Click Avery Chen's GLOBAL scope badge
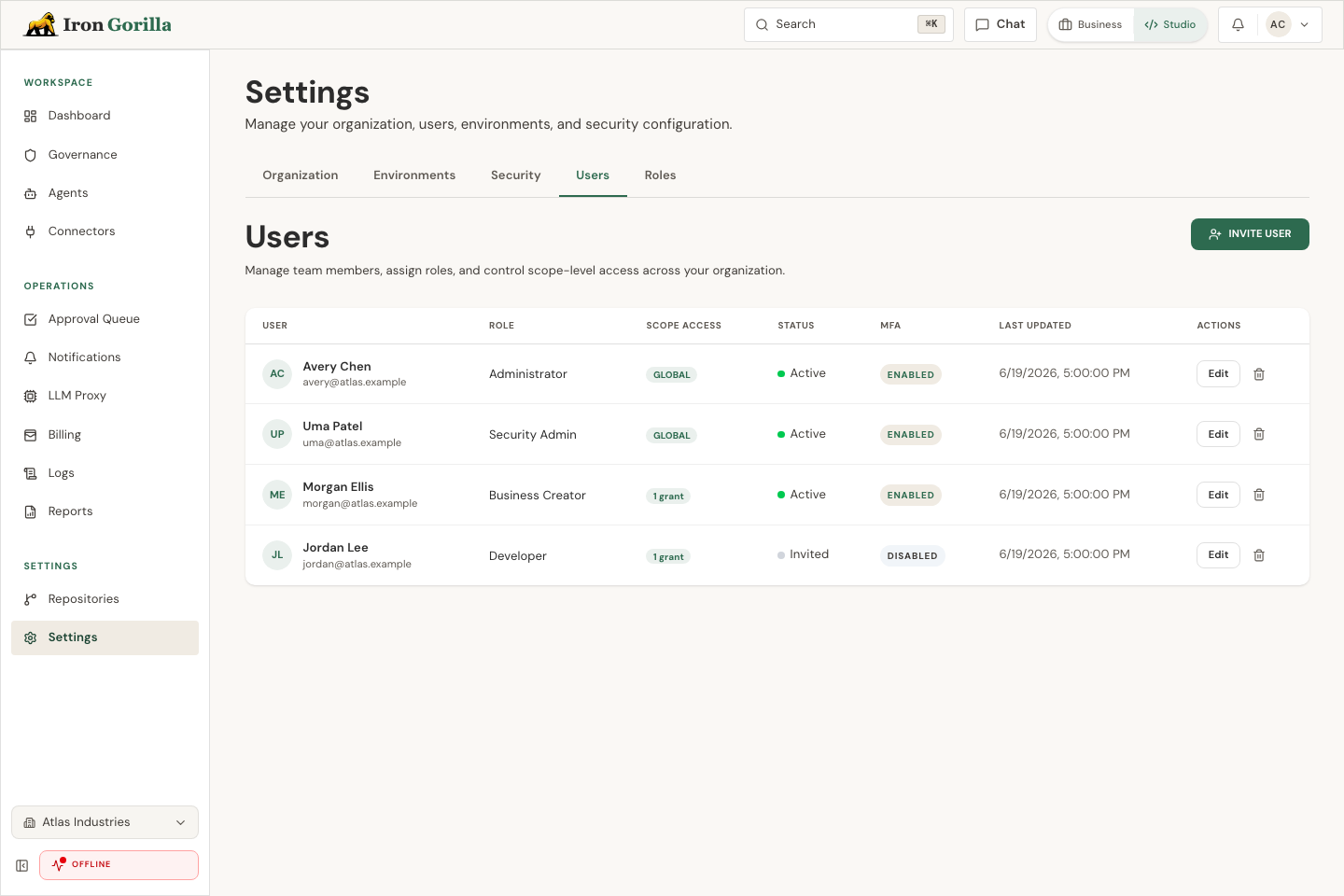 [x=672, y=375]
